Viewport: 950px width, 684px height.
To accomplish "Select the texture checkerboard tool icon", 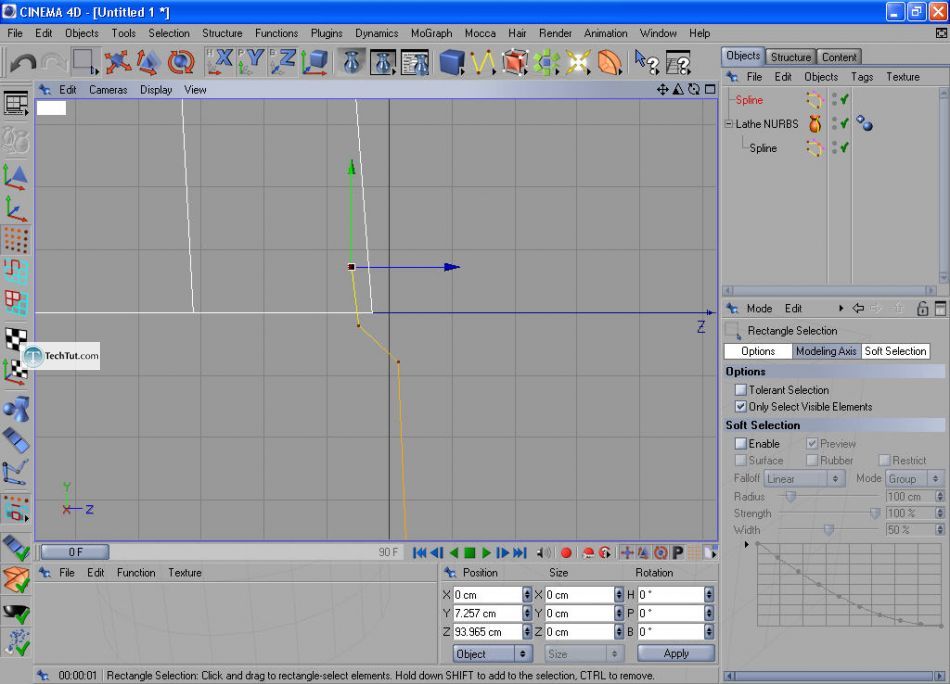I will 16,339.
